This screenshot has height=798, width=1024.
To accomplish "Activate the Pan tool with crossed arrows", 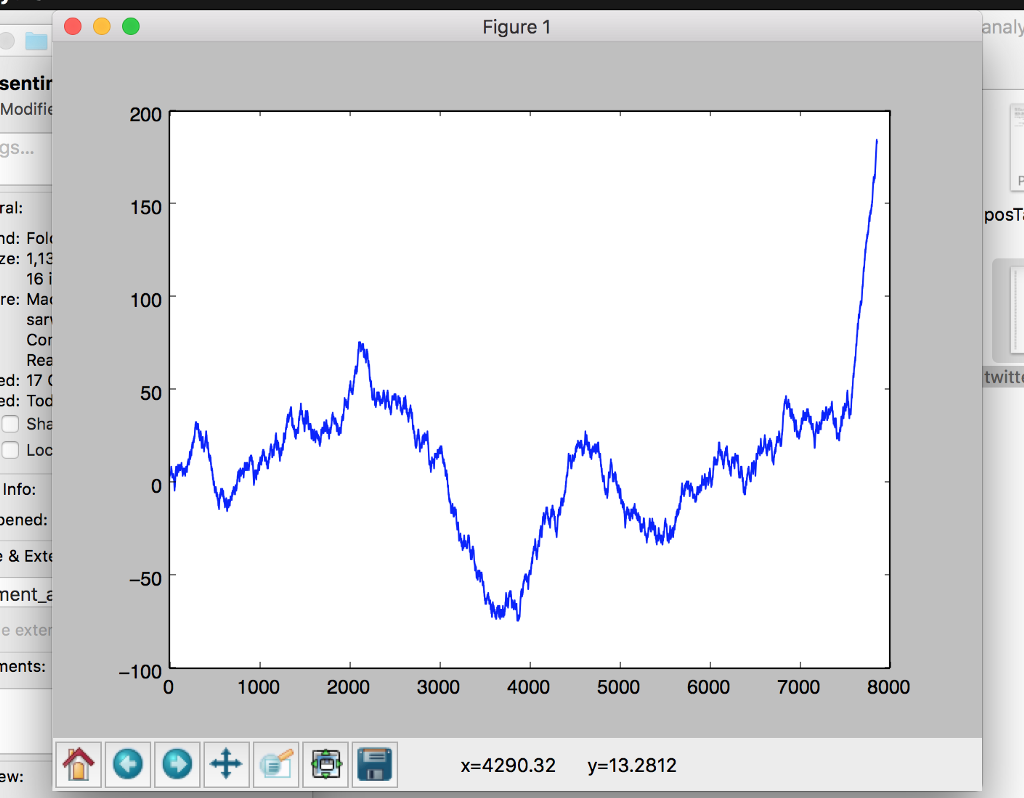I will [x=226, y=765].
